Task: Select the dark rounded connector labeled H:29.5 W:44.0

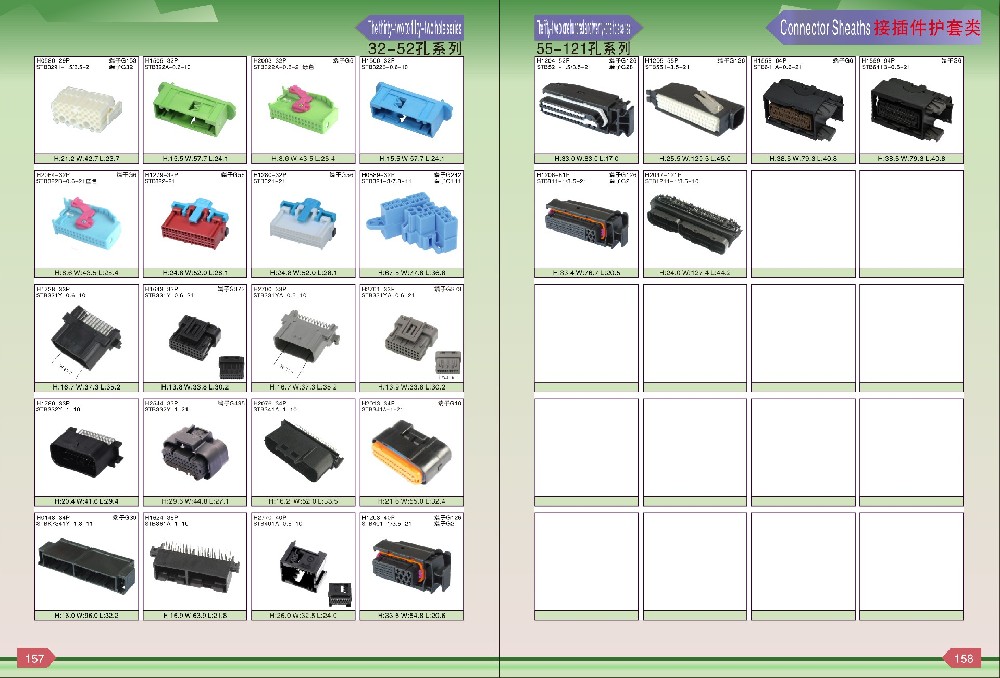Action: [195, 451]
